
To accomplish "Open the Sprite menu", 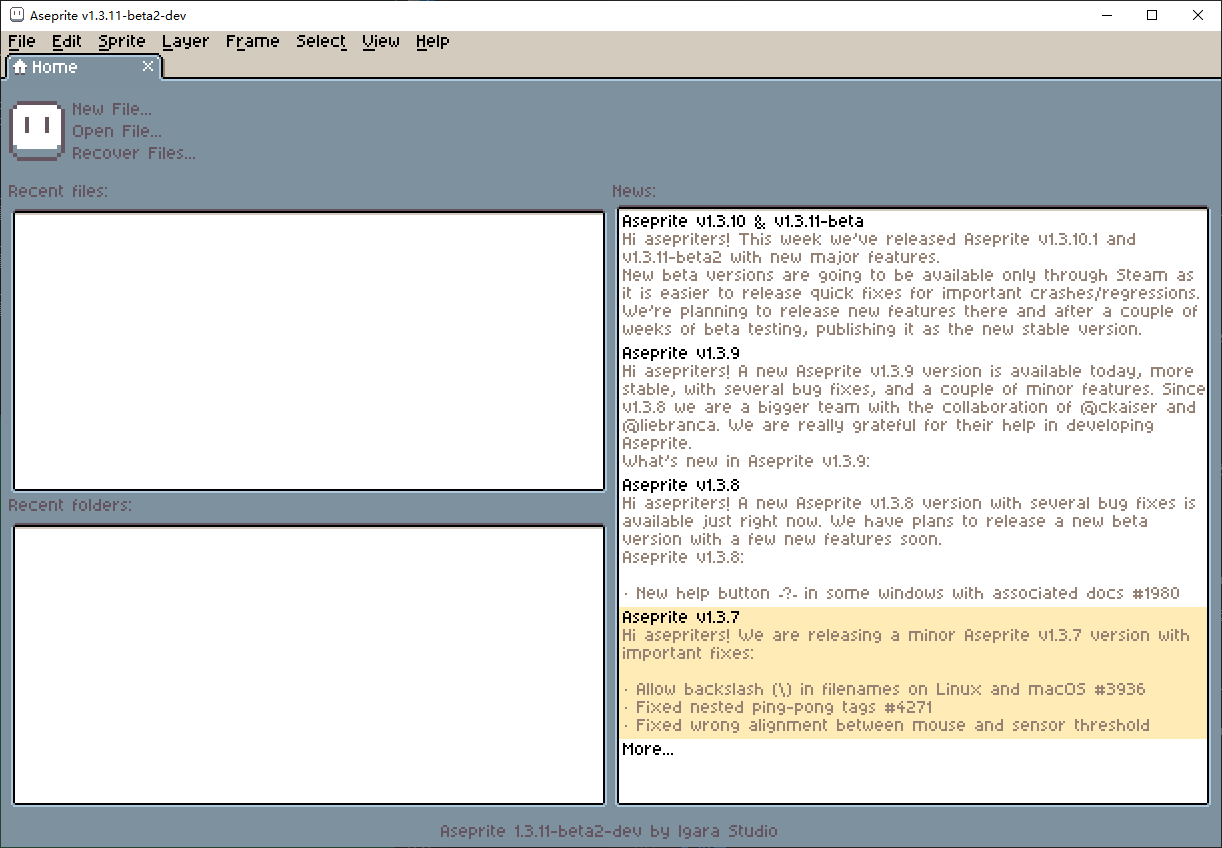I will tap(122, 41).
